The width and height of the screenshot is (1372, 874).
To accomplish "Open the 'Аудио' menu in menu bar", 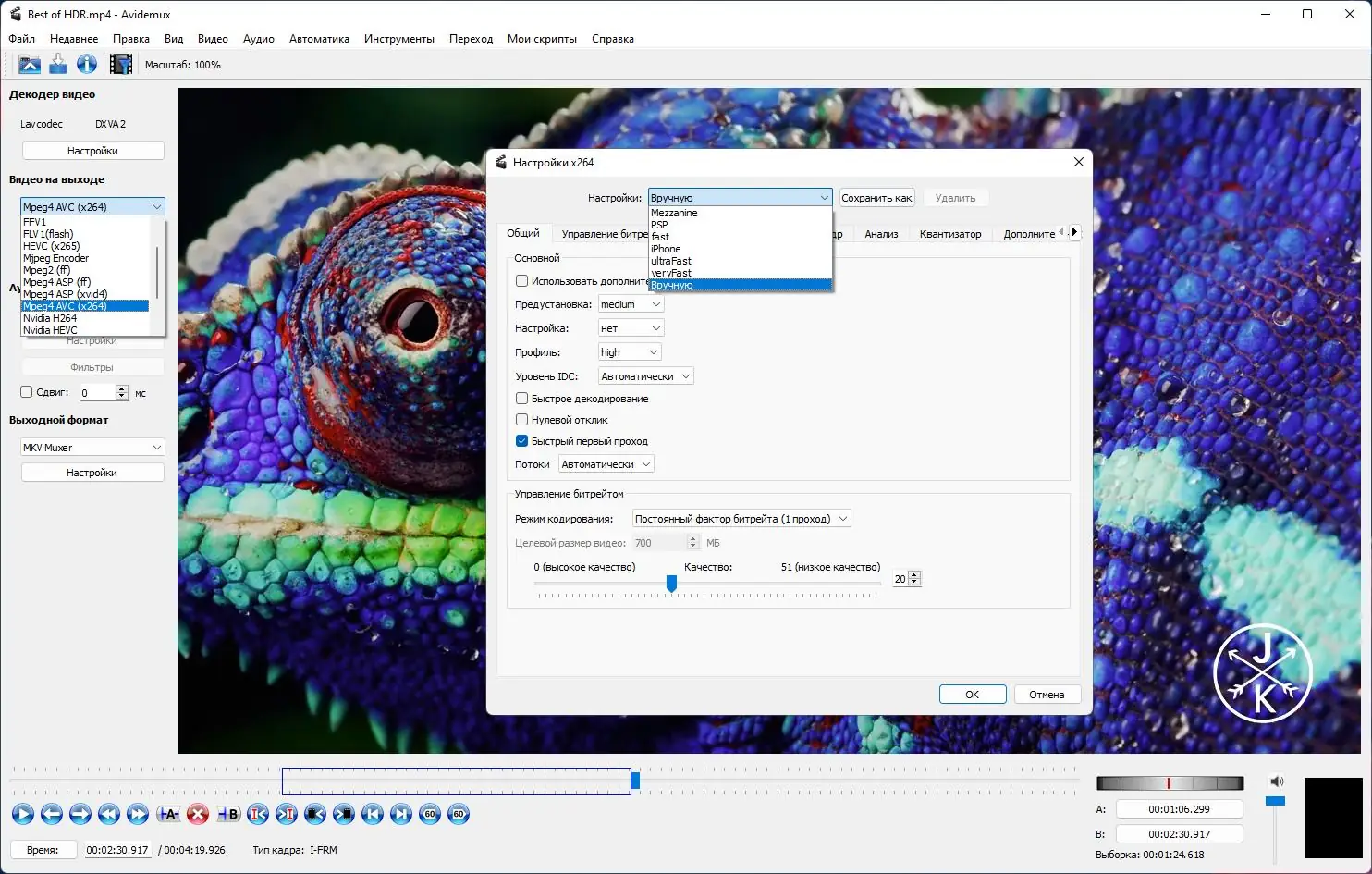I will (258, 39).
